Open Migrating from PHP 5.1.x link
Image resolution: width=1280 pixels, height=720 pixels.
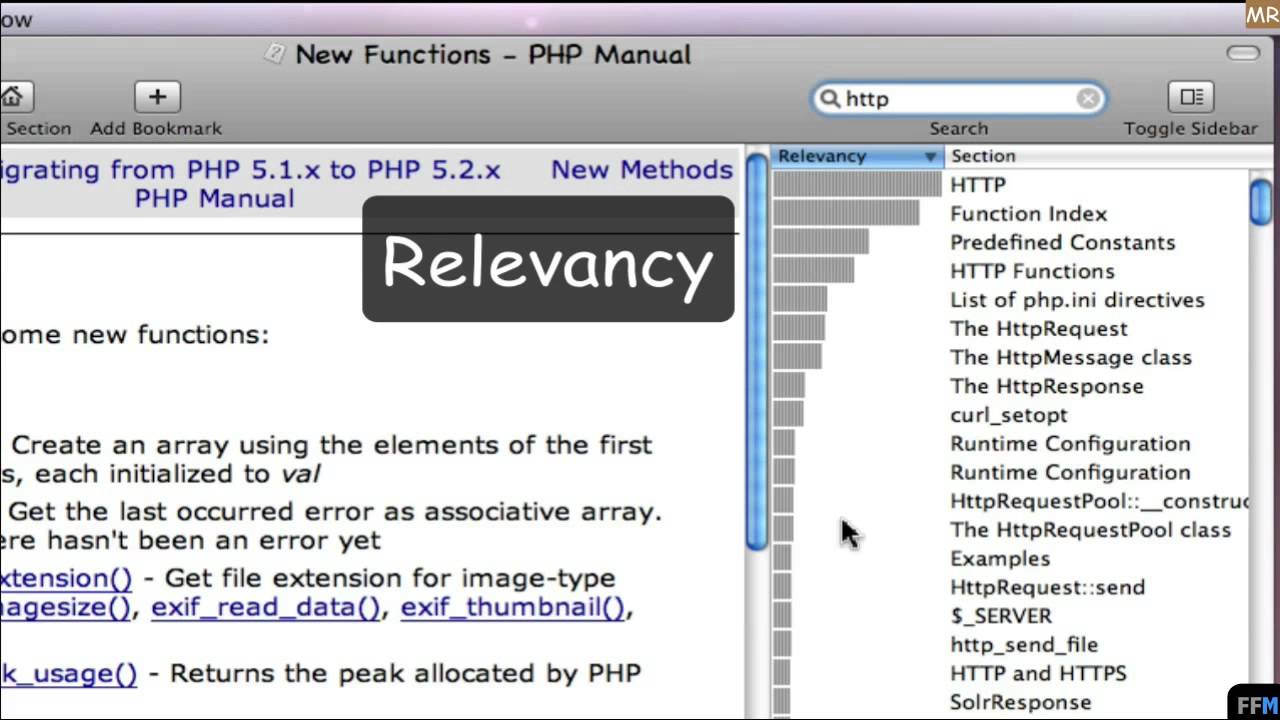click(x=250, y=170)
